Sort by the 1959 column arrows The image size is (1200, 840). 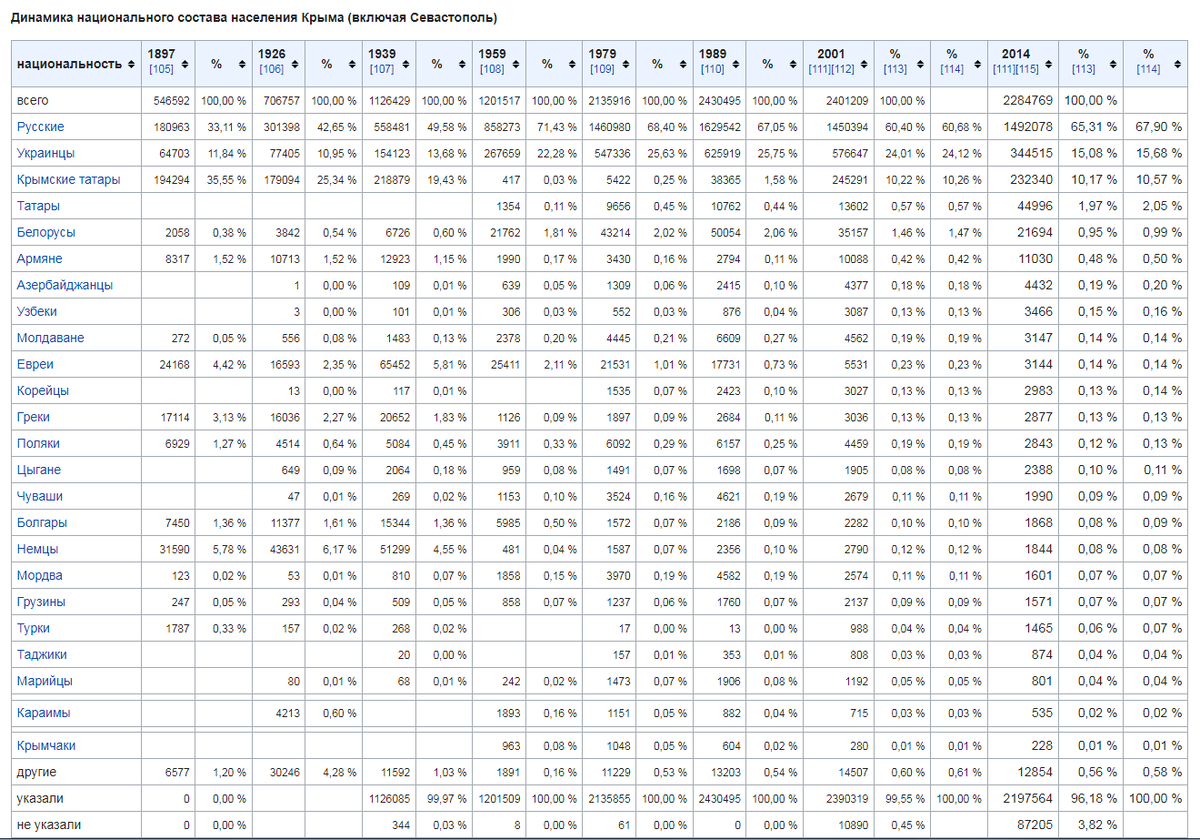pyautogui.click(x=518, y=63)
